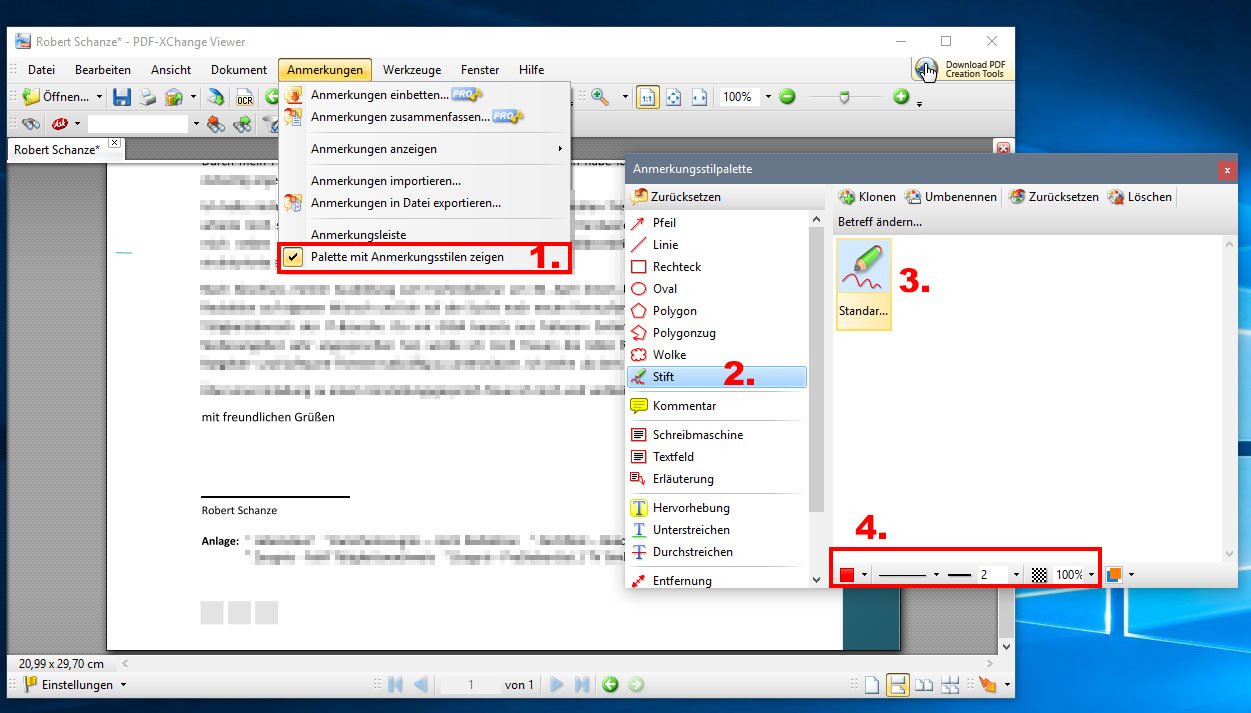Click Betreff ändern link

[x=880, y=221]
